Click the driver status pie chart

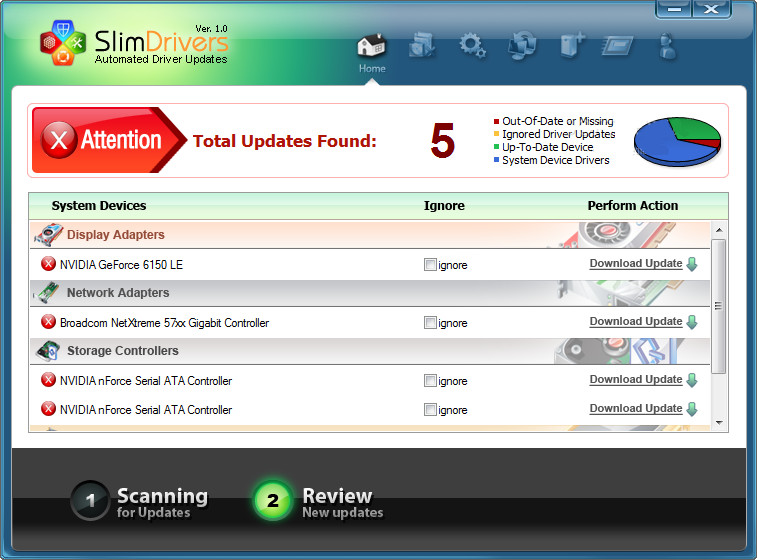[x=677, y=141]
